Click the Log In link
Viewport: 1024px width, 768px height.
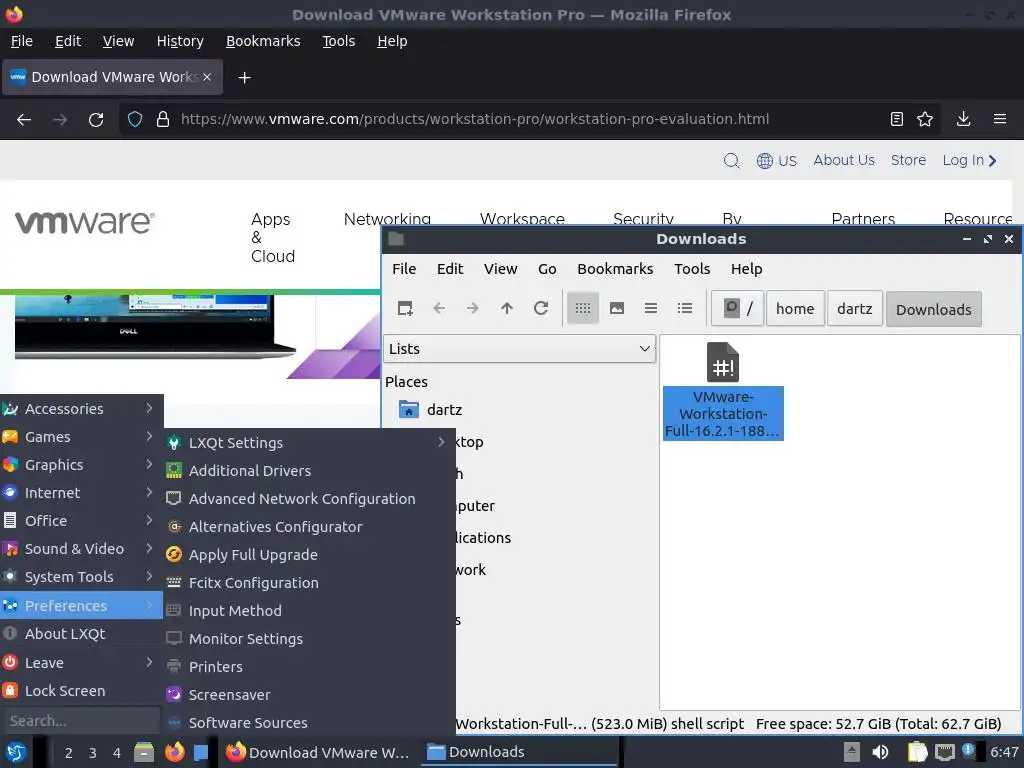click(969, 160)
